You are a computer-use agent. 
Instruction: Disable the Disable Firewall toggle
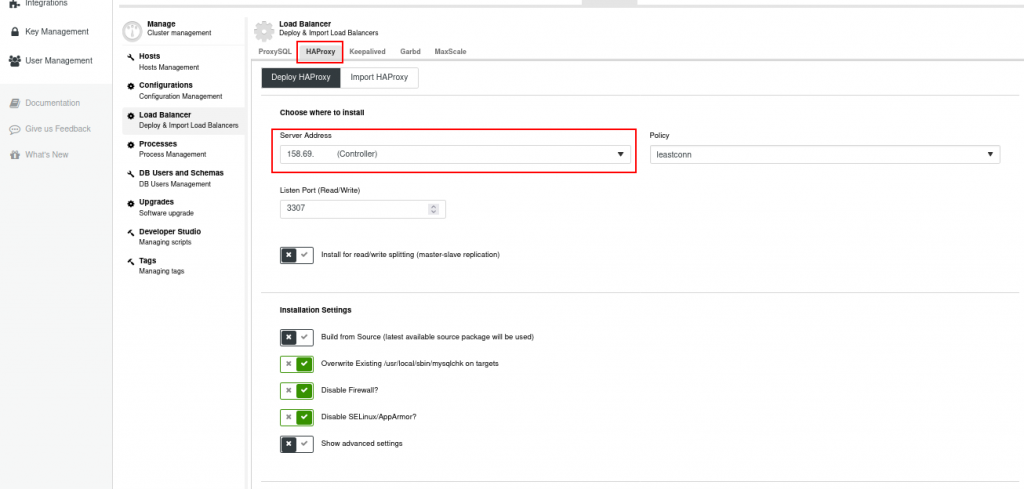pyautogui.click(x=297, y=390)
